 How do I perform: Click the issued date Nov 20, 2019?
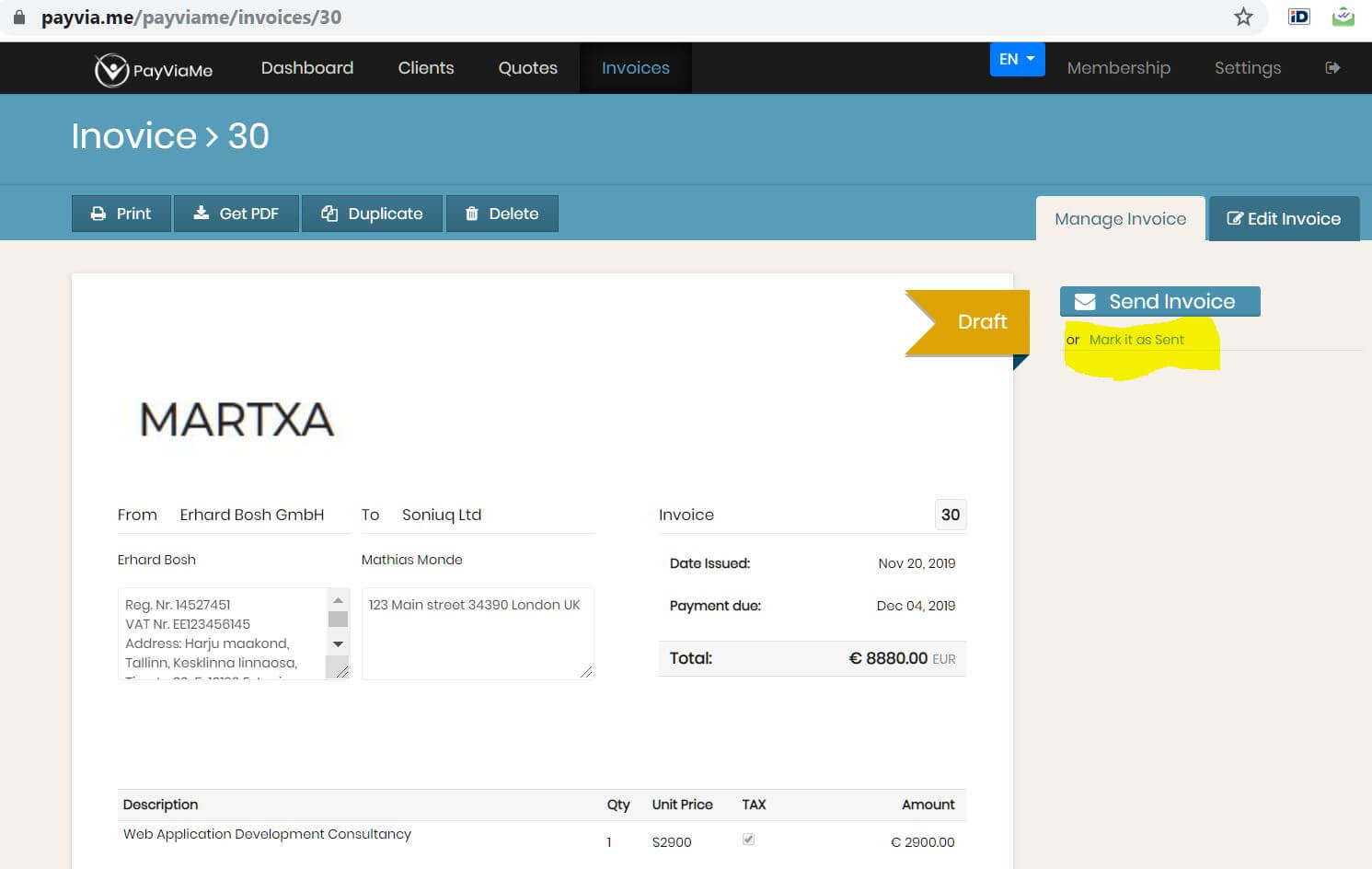click(x=917, y=563)
